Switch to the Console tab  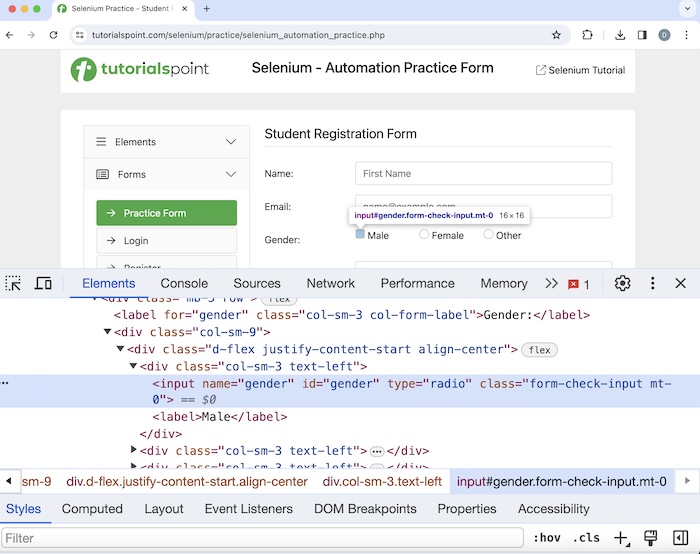click(x=184, y=284)
